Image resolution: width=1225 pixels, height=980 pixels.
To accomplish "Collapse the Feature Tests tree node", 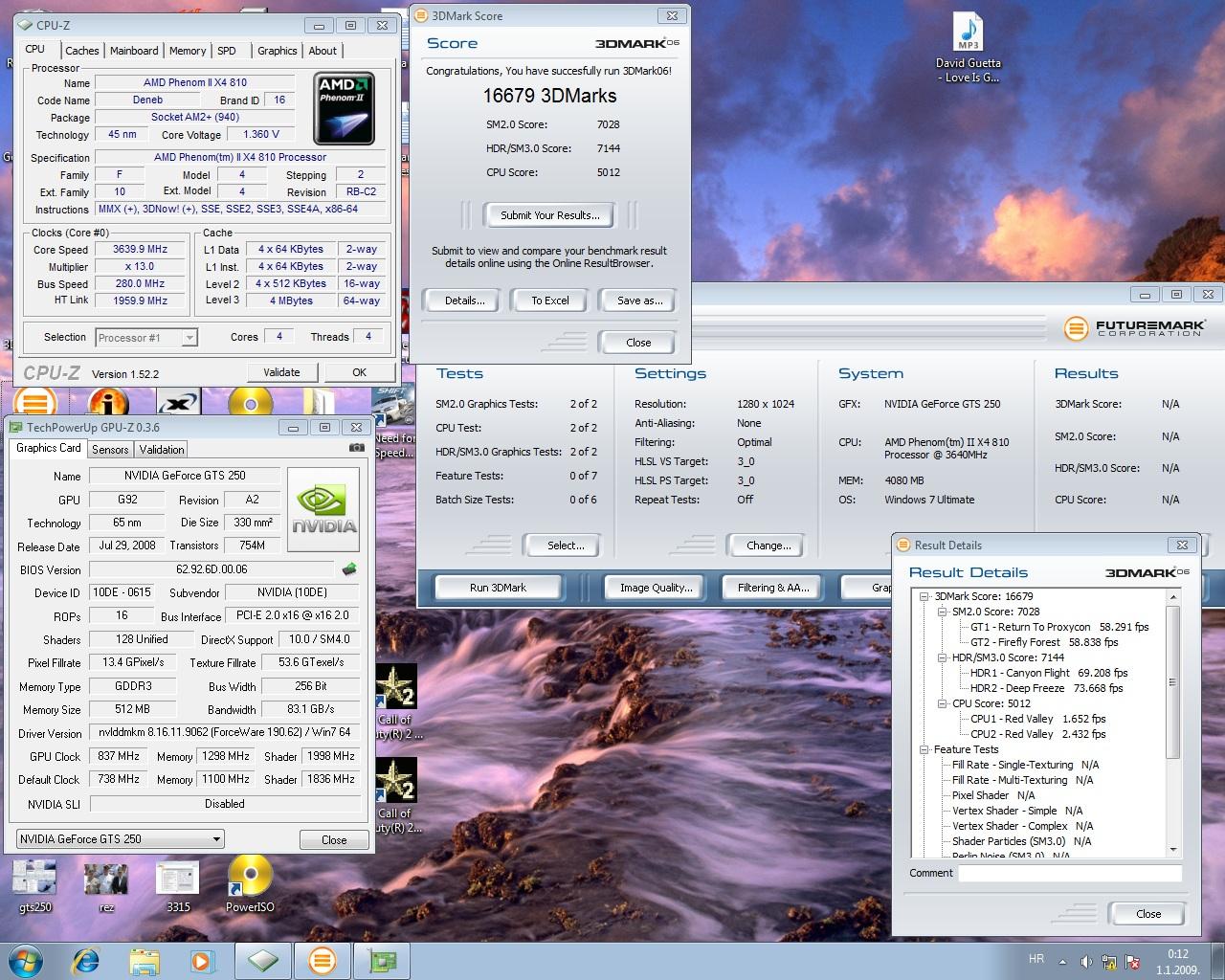I will point(924,749).
